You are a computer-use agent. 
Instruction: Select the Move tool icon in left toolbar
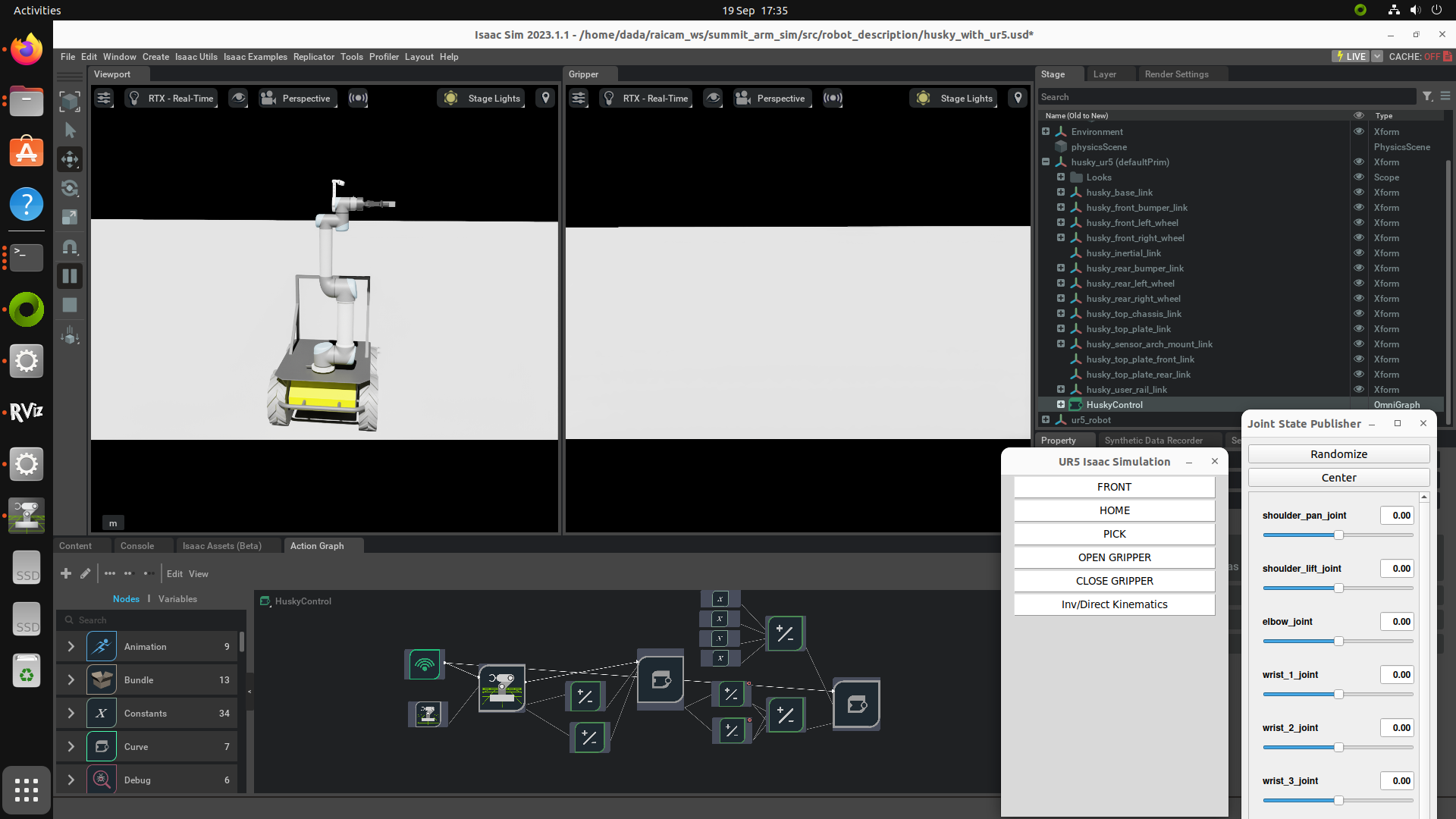tap(70, 159)
